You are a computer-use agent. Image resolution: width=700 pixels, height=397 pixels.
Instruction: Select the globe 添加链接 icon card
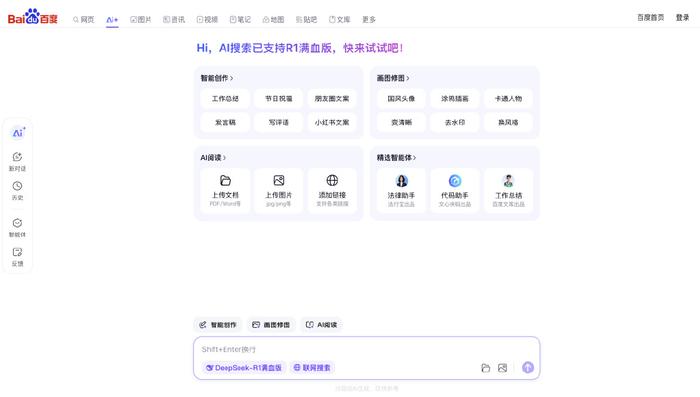(332, 191)
